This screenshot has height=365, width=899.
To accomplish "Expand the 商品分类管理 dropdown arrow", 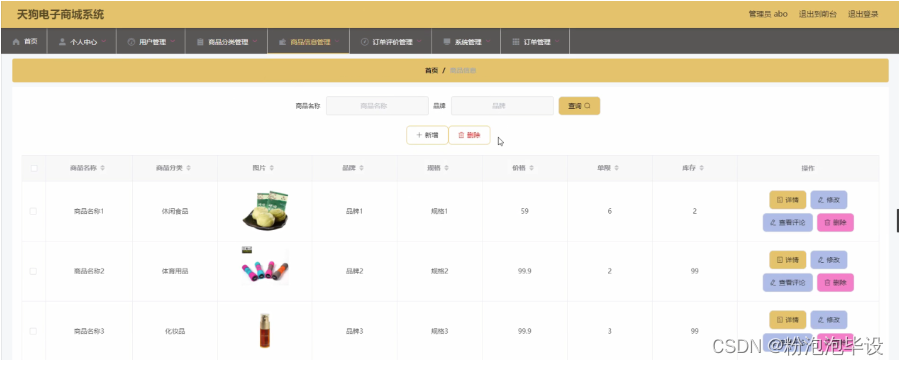I will [x=255, y=41].
